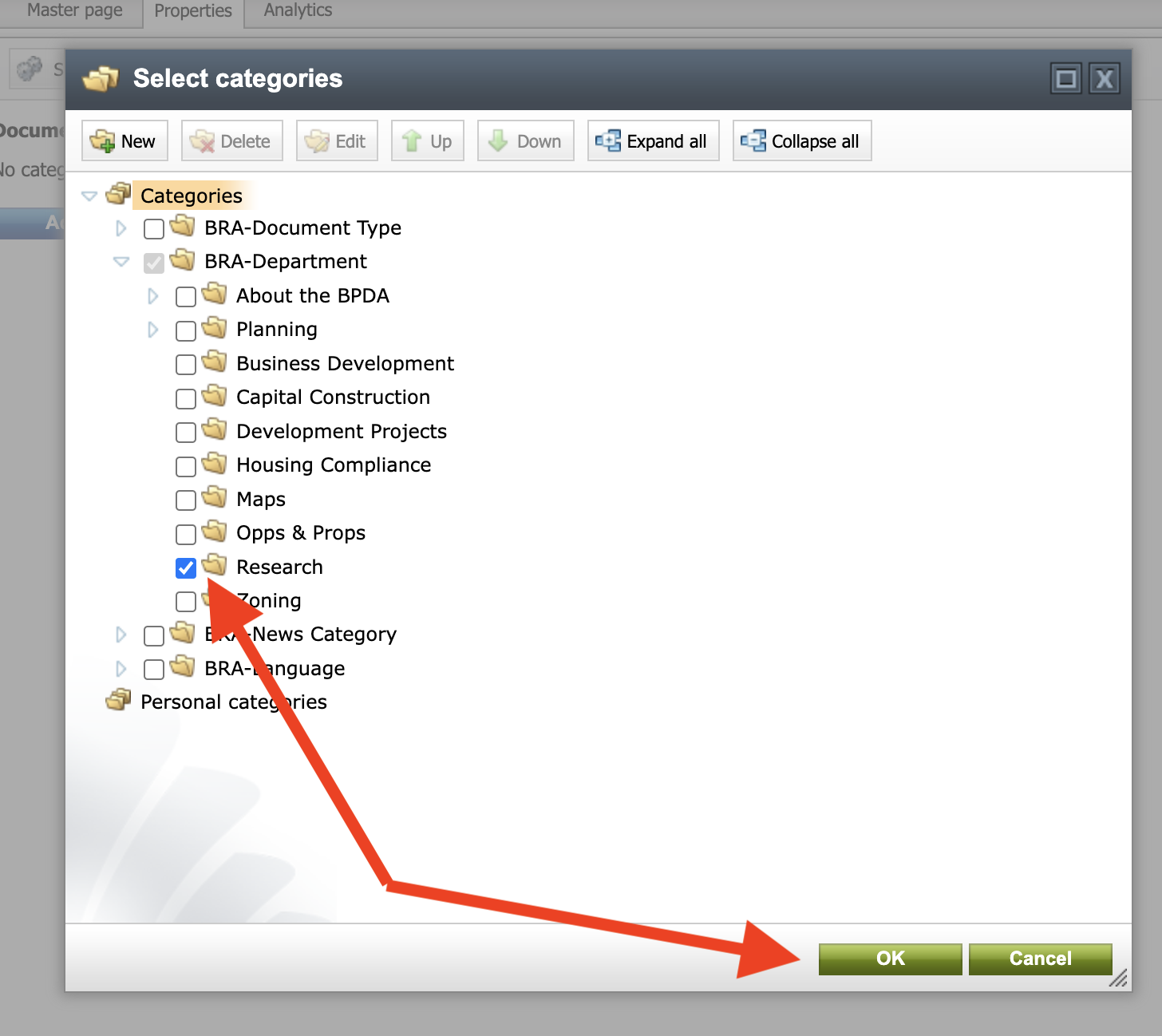Click the Capital Construction folder icon
The height and width of the screenshot is (1036, 1162).
point(214,396)
